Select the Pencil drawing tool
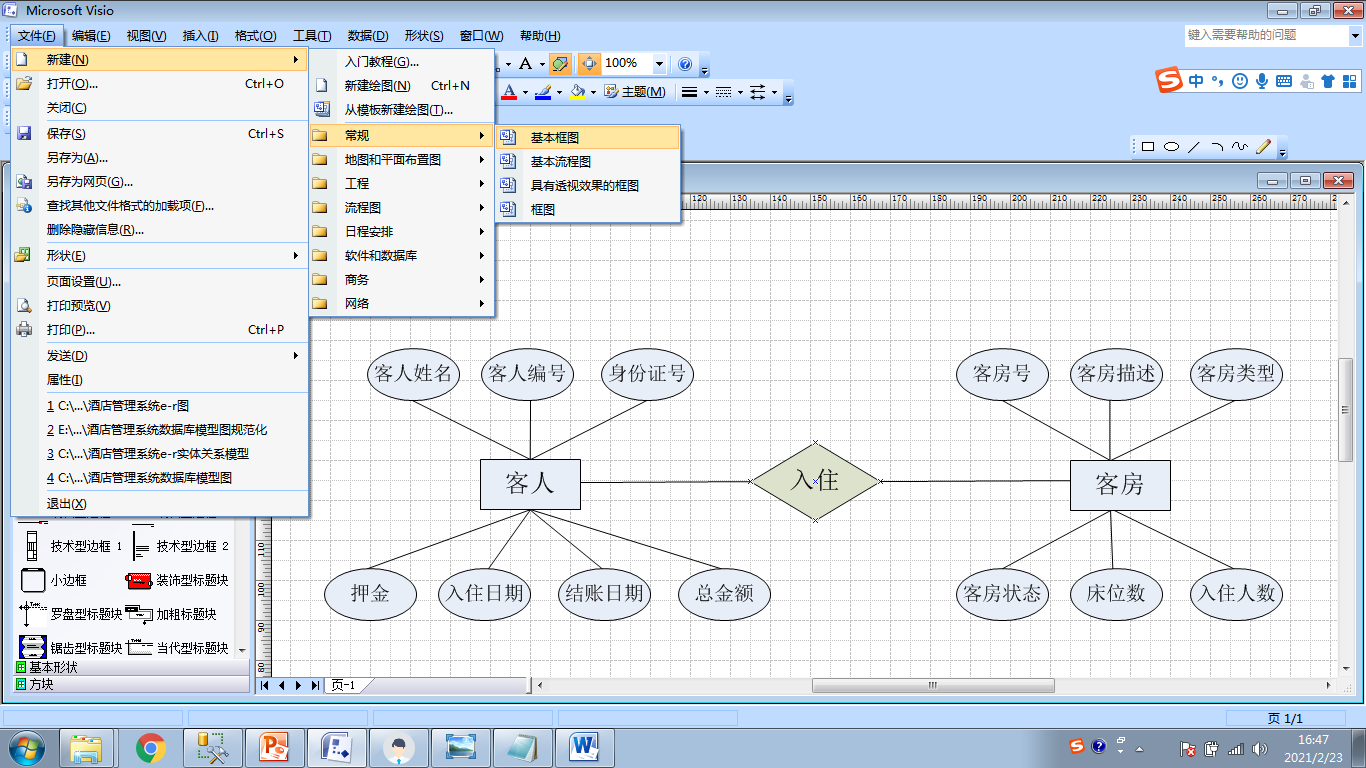This screenshot has height=768, width=1366. (x=1263, y=146)
